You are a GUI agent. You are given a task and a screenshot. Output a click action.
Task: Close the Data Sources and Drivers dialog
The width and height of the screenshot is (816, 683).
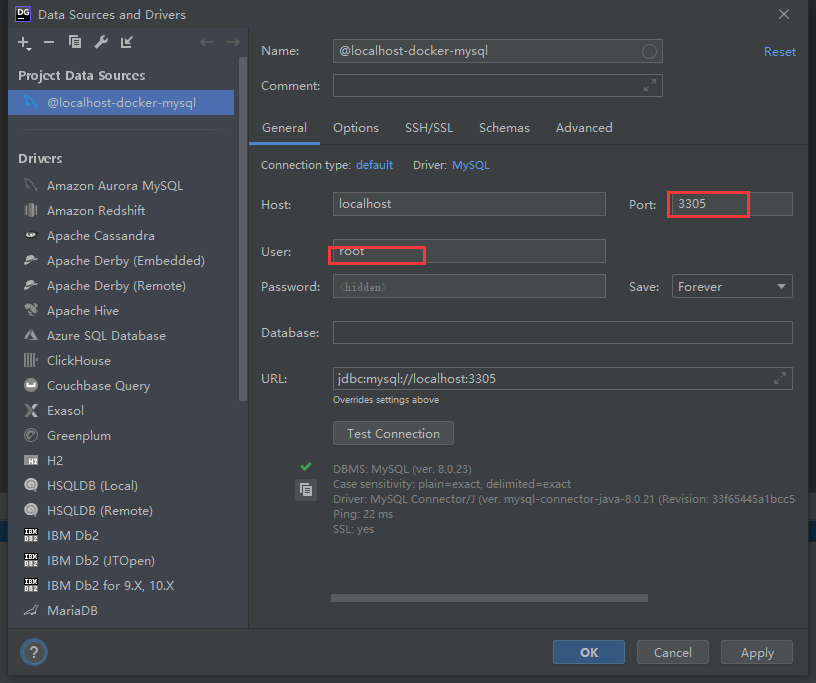tap(784, 14)
